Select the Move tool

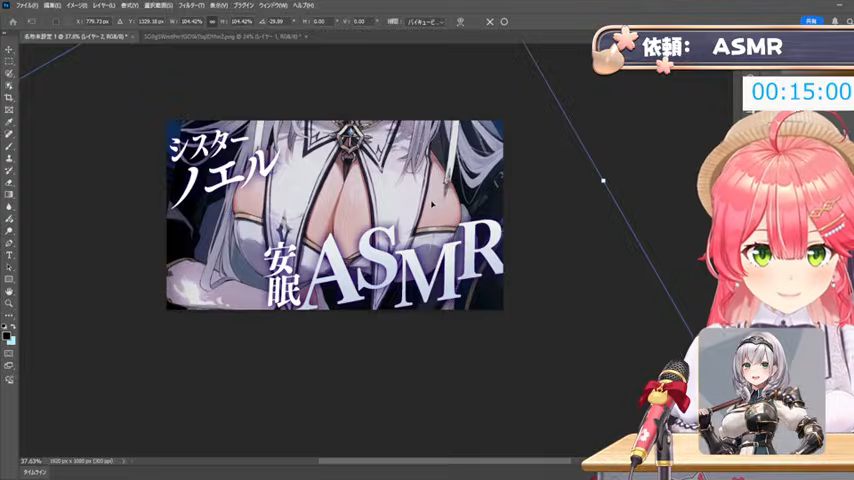pos(9,50)
